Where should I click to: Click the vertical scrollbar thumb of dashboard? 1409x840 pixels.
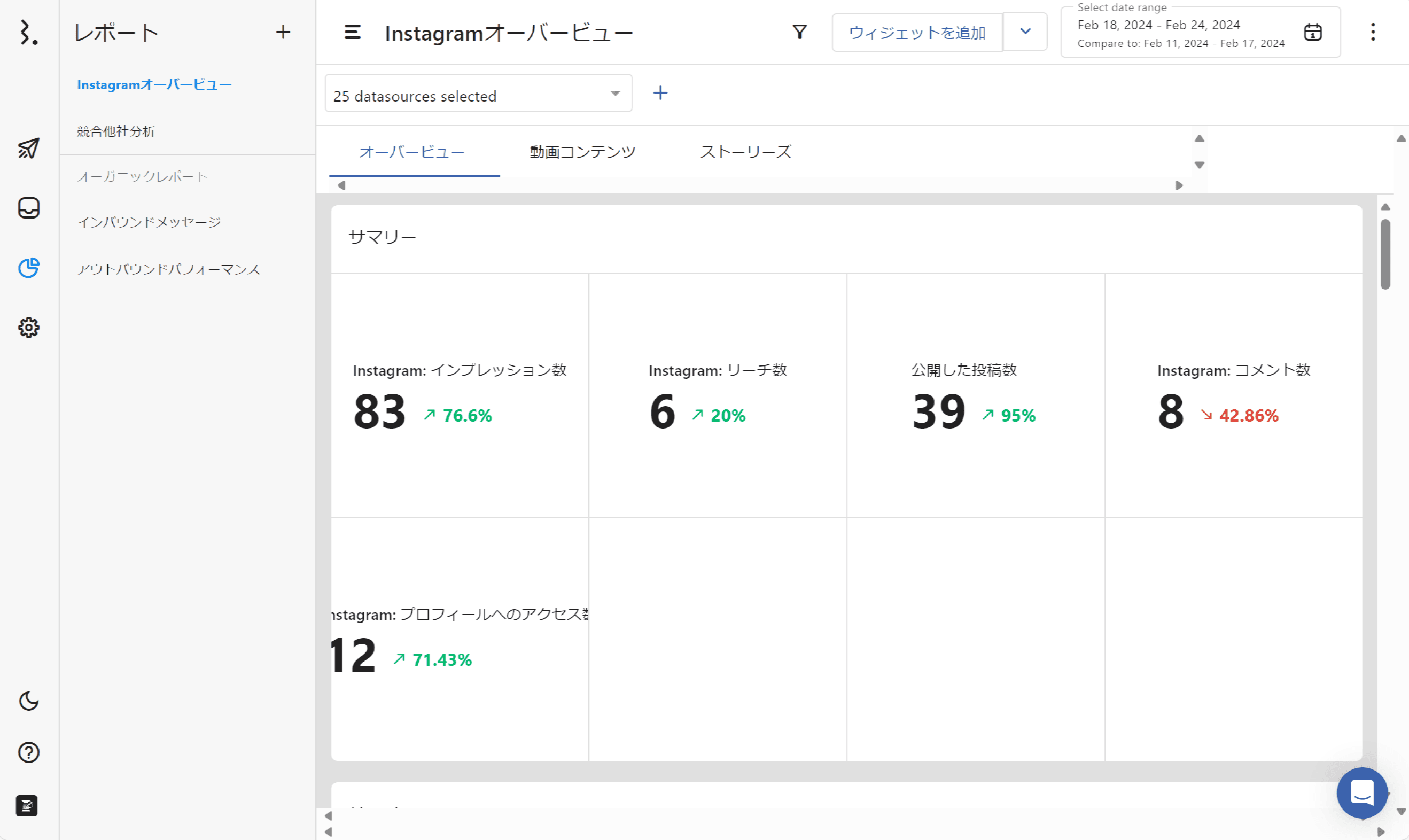1384,255
